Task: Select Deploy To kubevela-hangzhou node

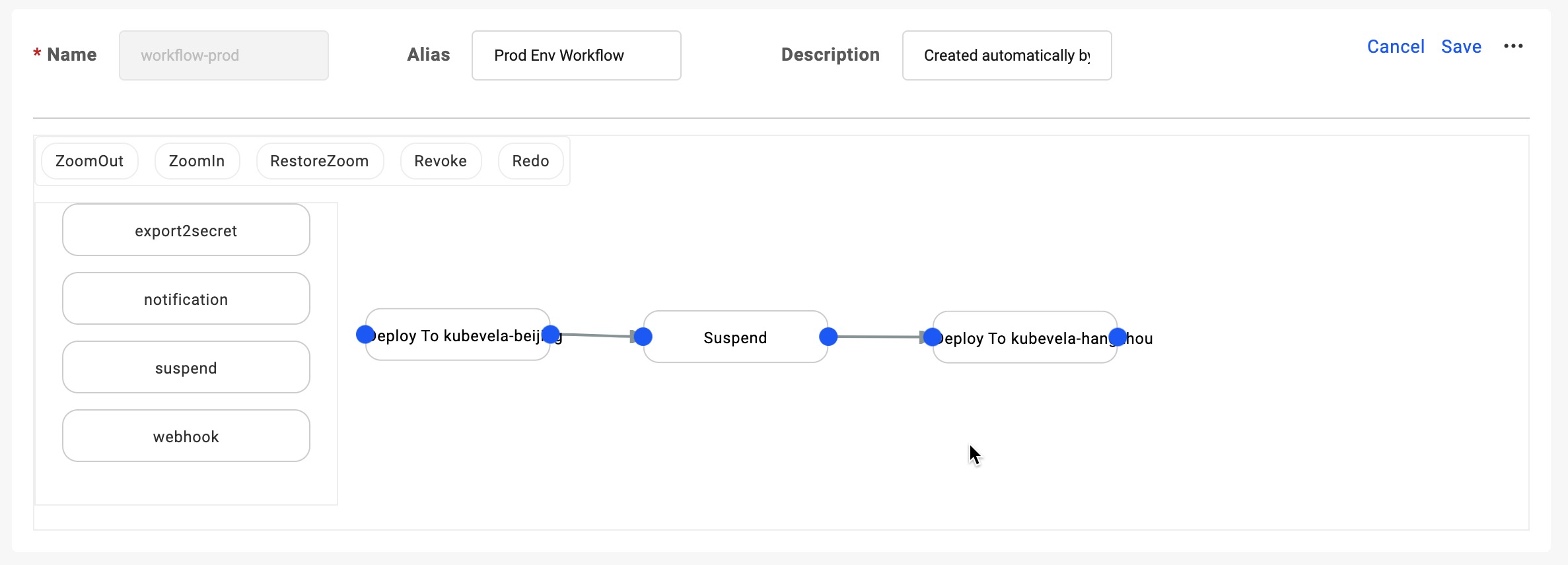Action: point(1024,338)
